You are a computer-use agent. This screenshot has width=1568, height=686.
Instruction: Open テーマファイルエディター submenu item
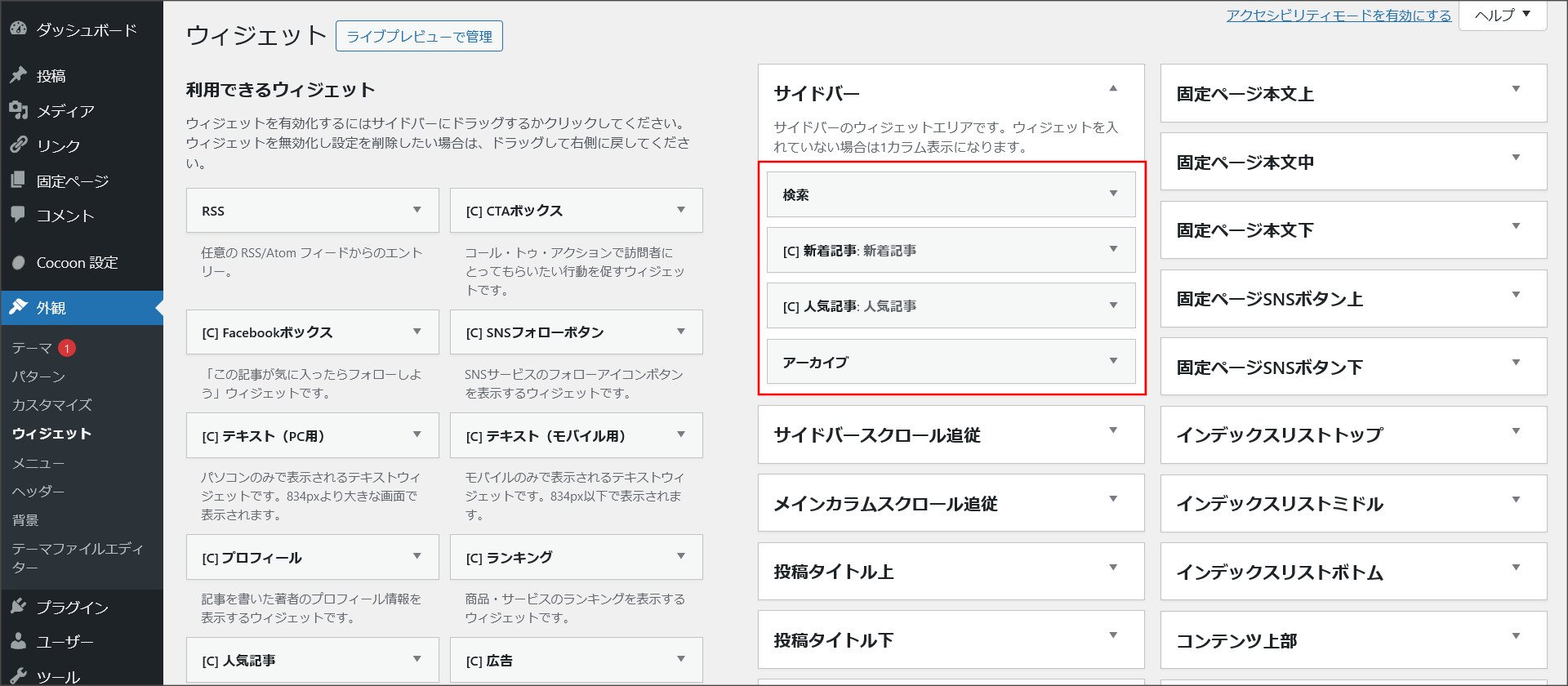point(78,558)
